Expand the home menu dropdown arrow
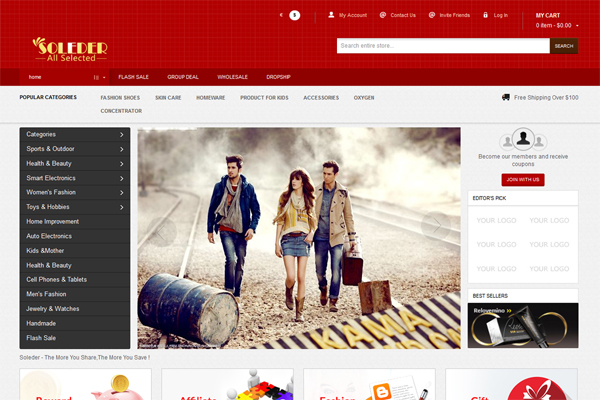 pos(104,77)
